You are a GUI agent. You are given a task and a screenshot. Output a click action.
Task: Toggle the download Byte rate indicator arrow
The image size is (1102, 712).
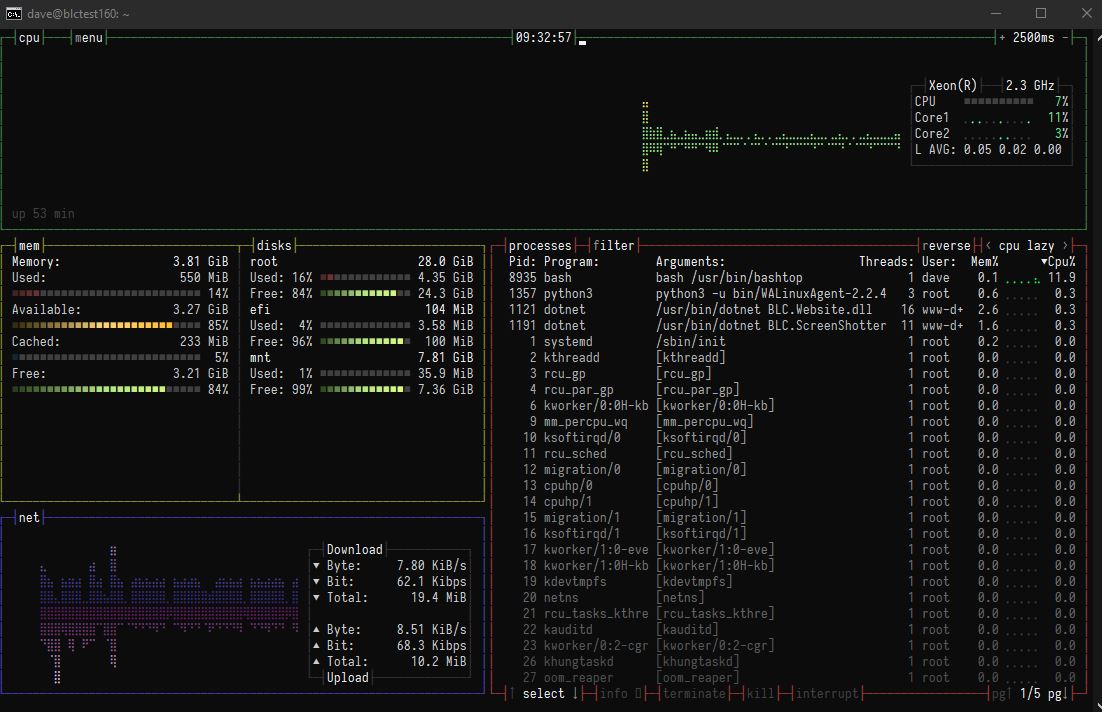coord(316,565)
